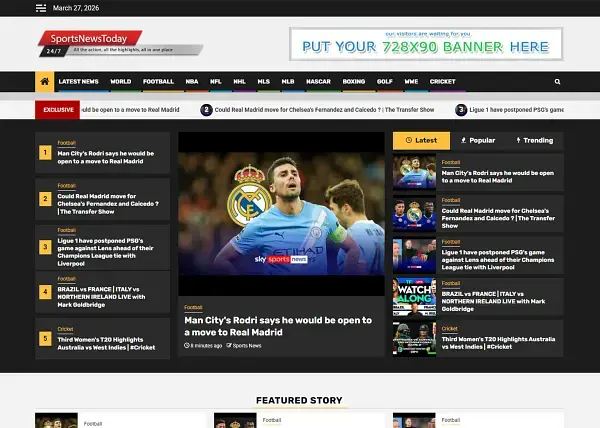Select the number 1 ranked story badge
This screenshot has height=428, width=600.
(x=45, y=154)
